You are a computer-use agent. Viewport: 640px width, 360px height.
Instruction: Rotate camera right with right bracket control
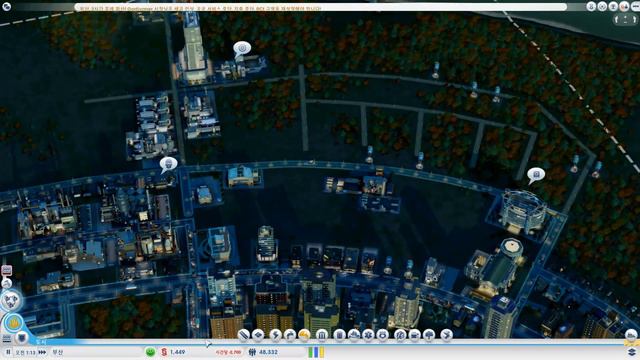point(634,19)
